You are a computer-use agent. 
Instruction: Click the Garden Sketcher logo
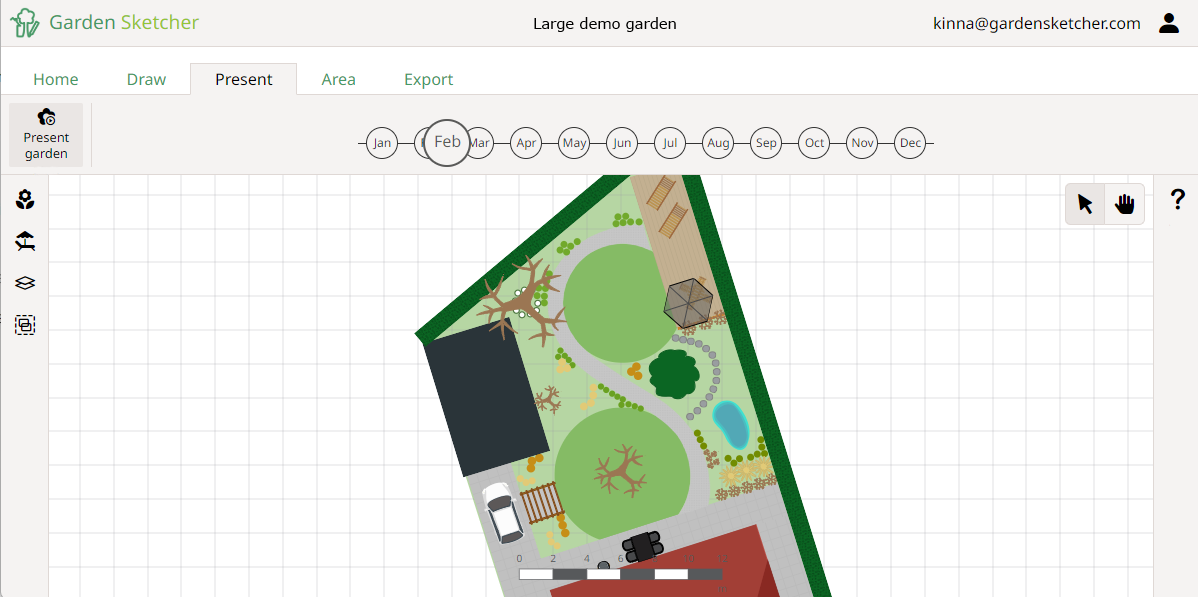click(105, 23)
